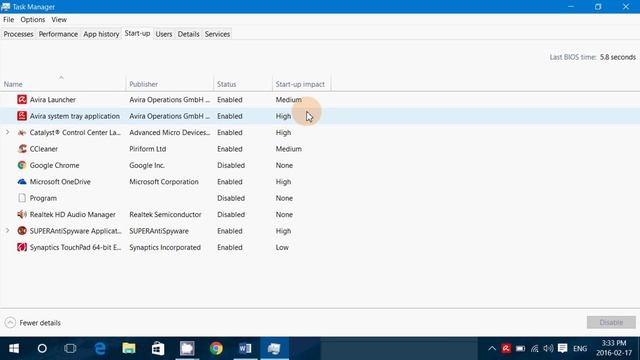Click the Google Chrome icon in start-up list

click(22, 165)
